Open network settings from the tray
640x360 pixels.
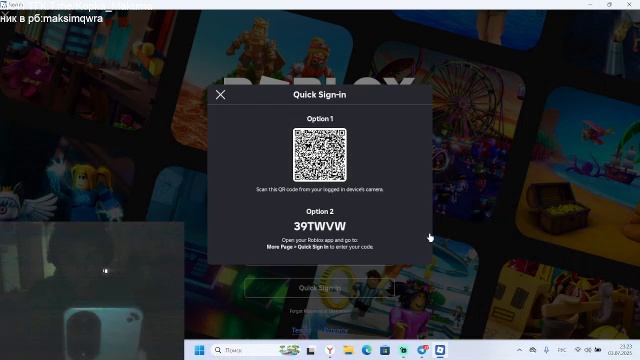pos(578,350)
